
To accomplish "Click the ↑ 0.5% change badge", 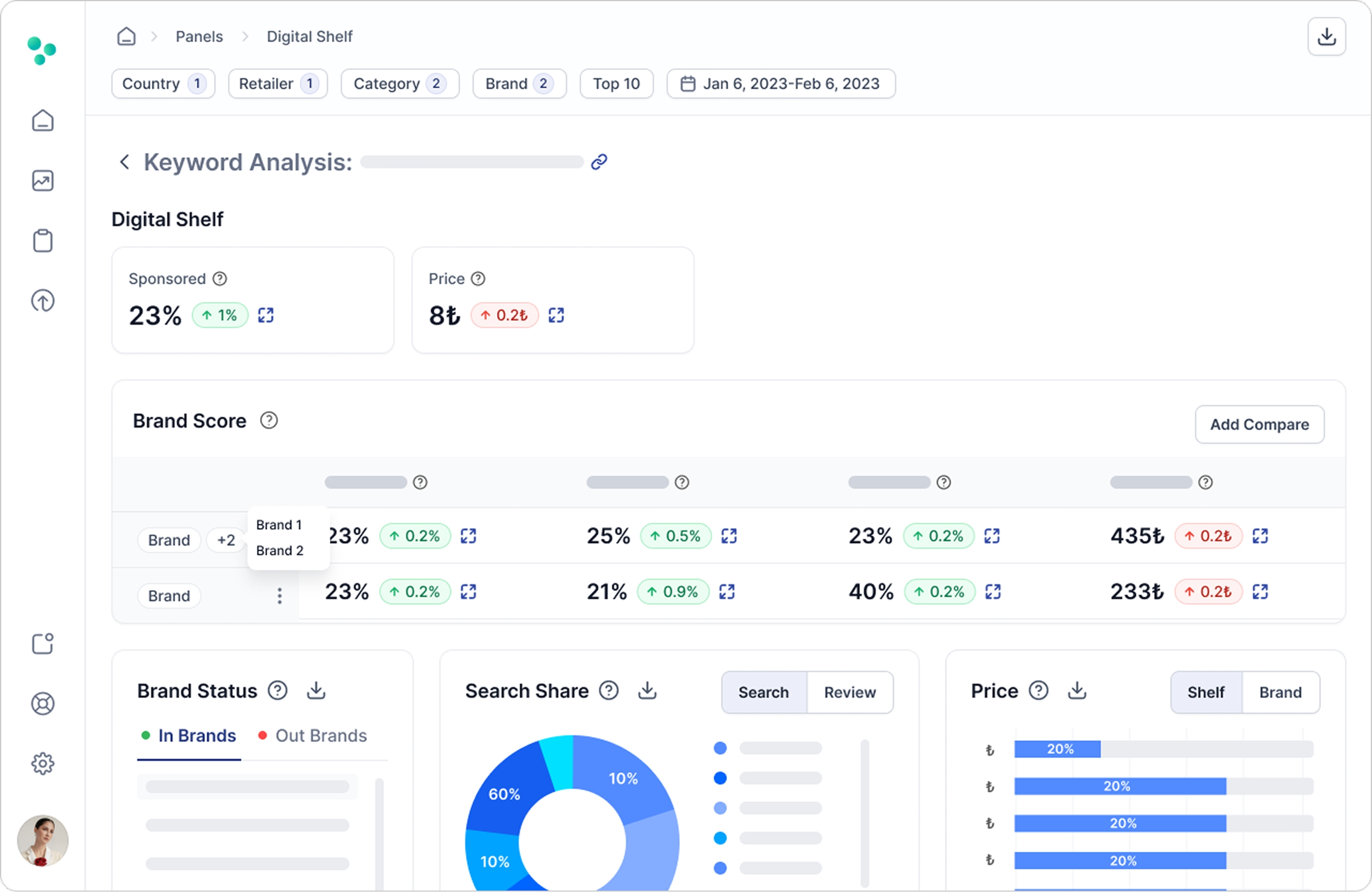I will coord(675,536).
